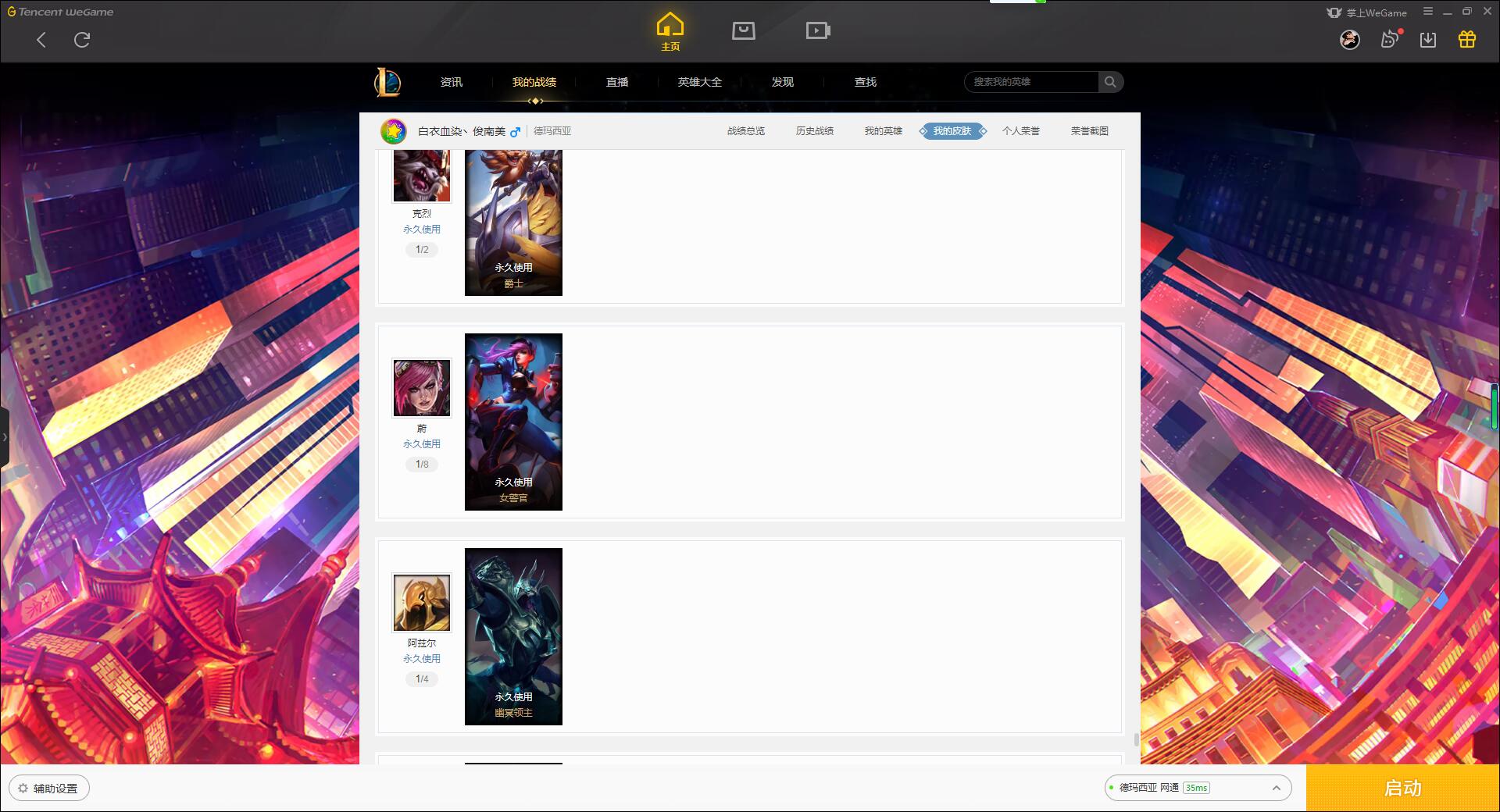Image resolution: width=1500 pixels, height=812 pixels.
Task: Switch to 个人荣誉 sub-tab
Action: [x=1021, y=131]
